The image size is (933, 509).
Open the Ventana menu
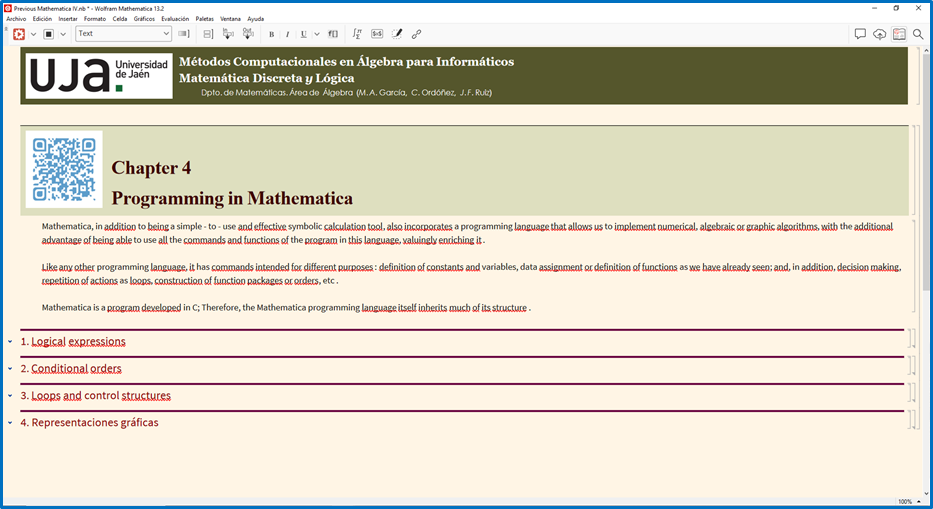coord(230,19)
